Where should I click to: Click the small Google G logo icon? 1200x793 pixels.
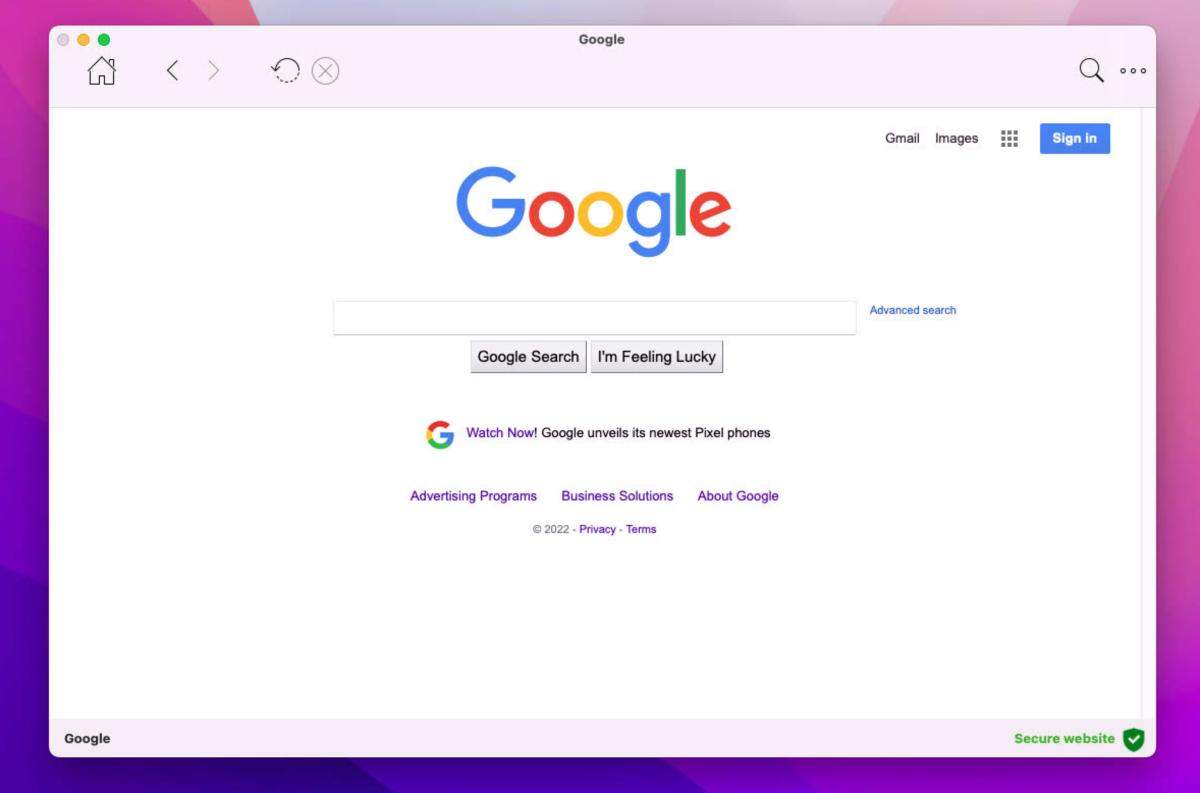click(440, 434)
